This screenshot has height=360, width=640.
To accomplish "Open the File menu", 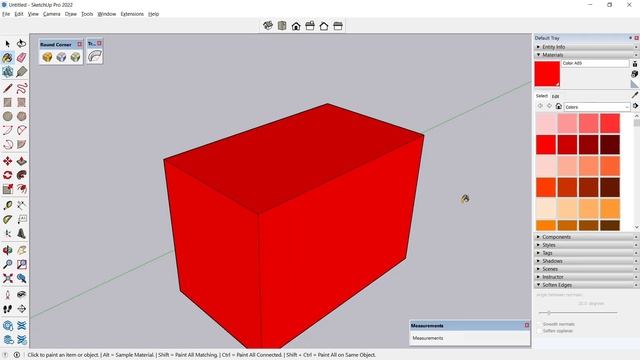I will point(6,14).
